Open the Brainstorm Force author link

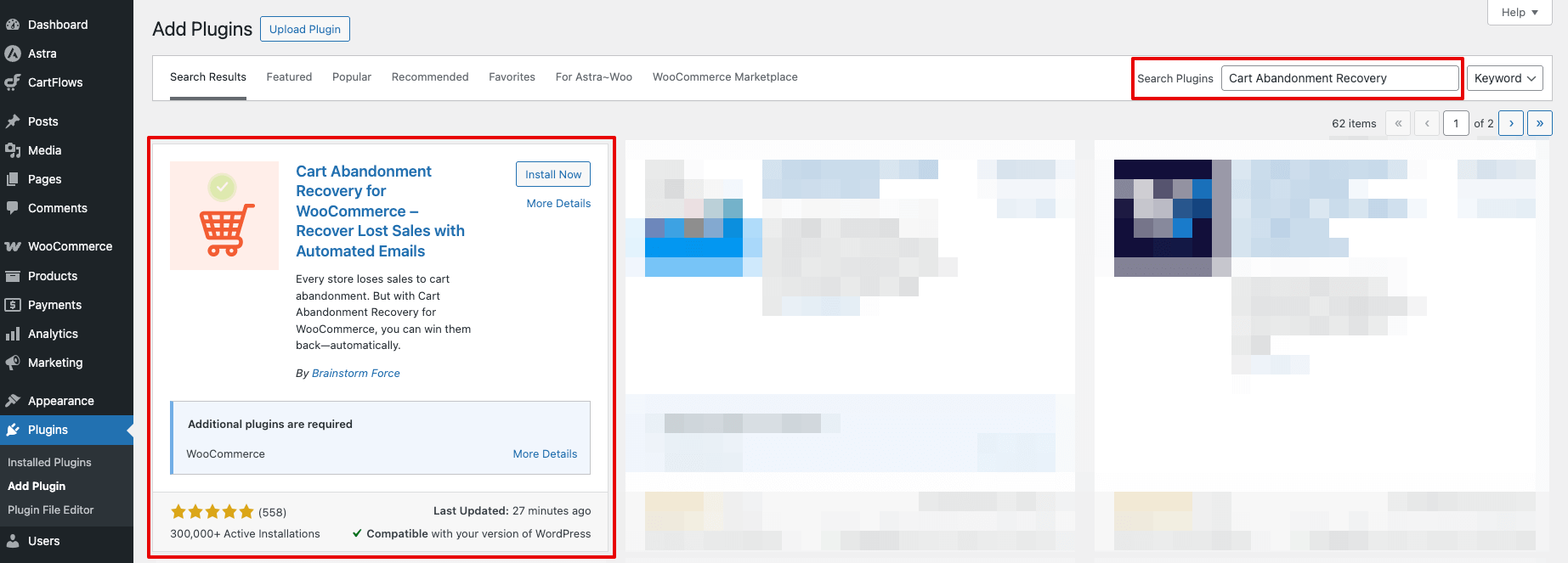356,374
